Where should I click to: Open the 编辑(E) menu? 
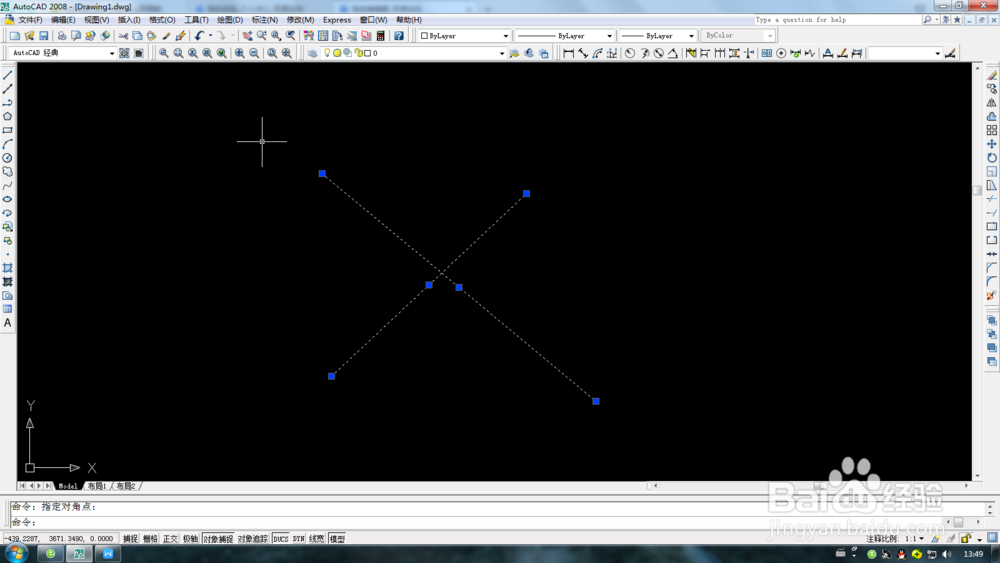coord(63,20)
